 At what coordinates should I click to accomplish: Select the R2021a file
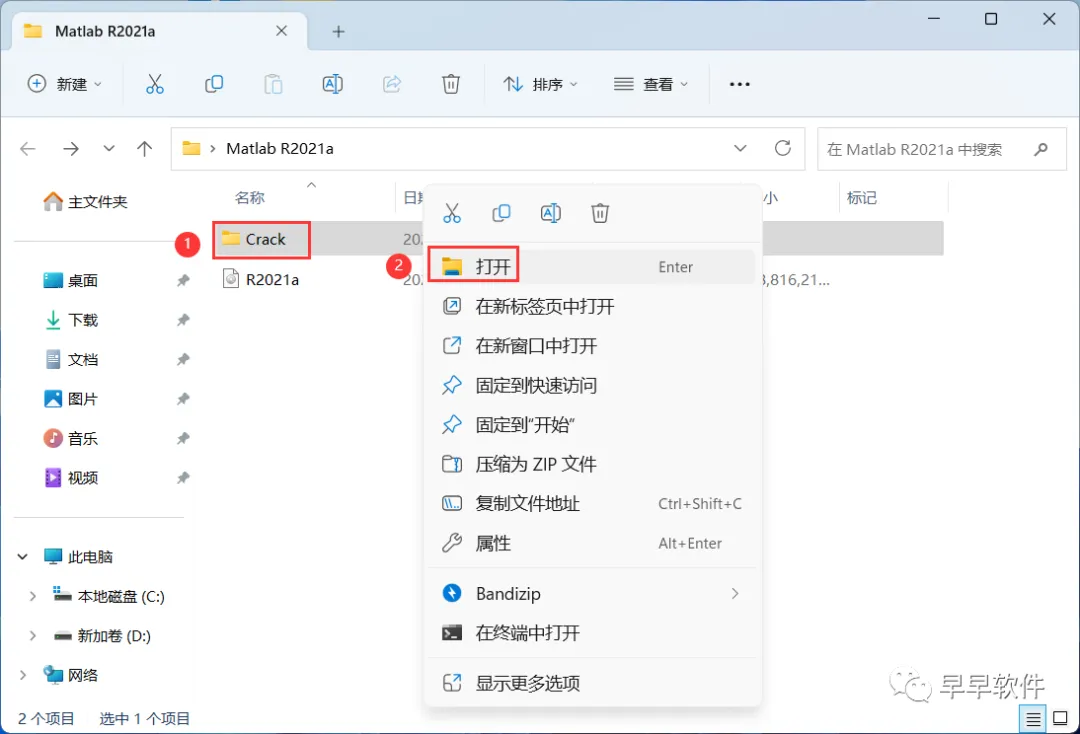260,279
